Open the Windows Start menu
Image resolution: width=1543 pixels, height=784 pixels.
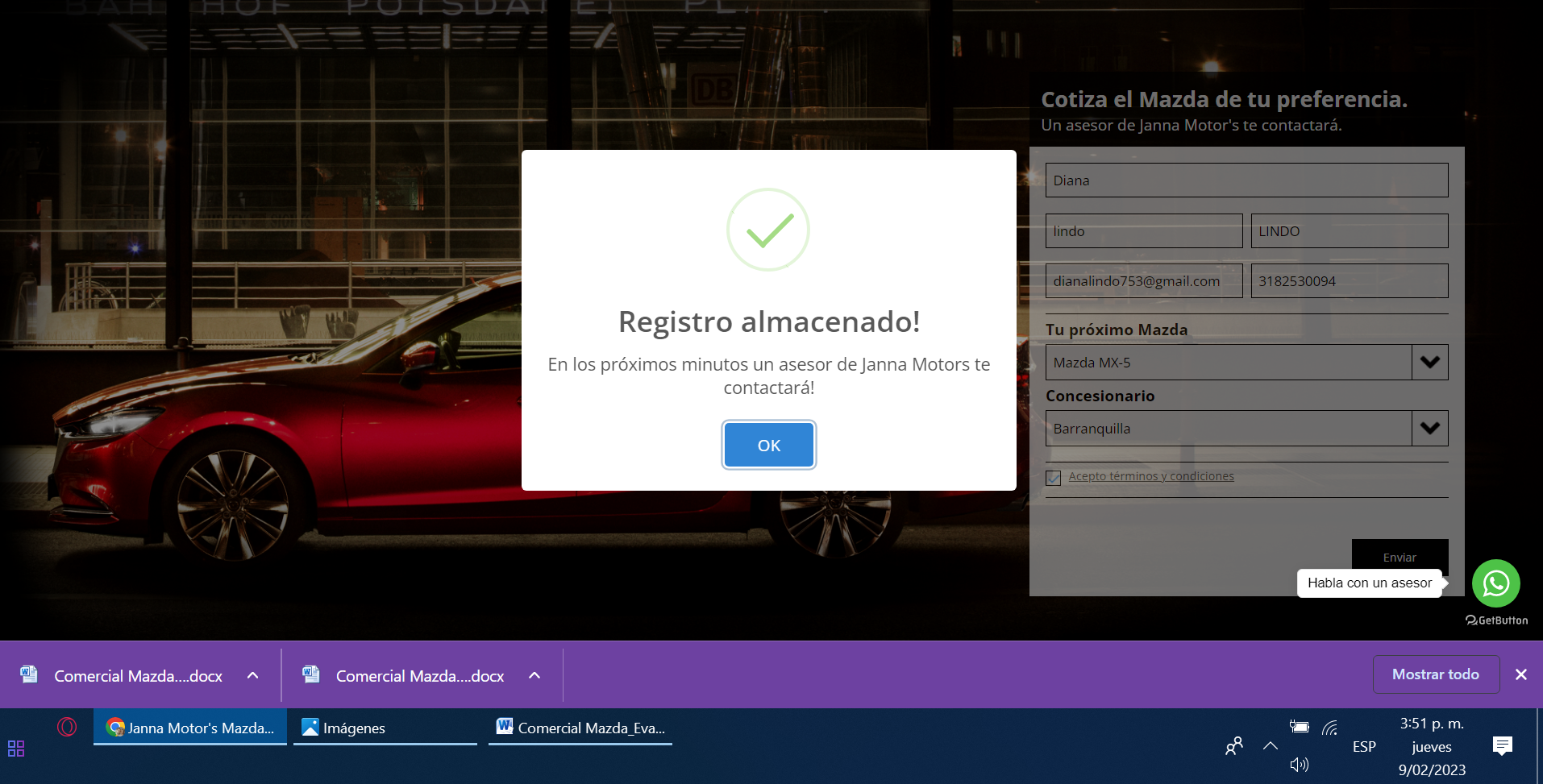point(16,749)
